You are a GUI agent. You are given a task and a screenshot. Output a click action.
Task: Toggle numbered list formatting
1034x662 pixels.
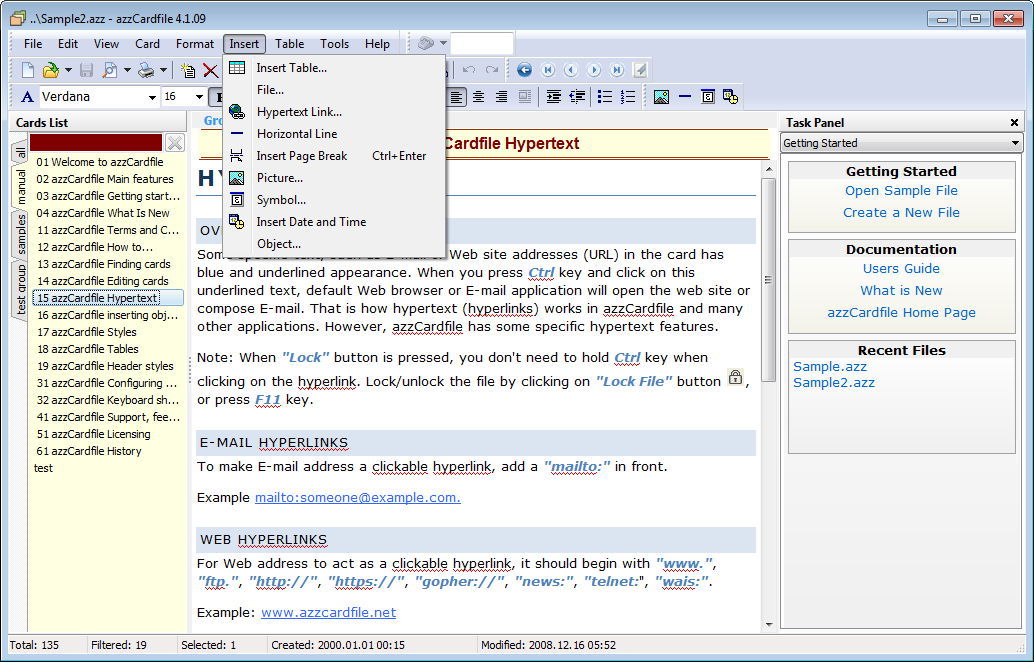click(628, 96)
